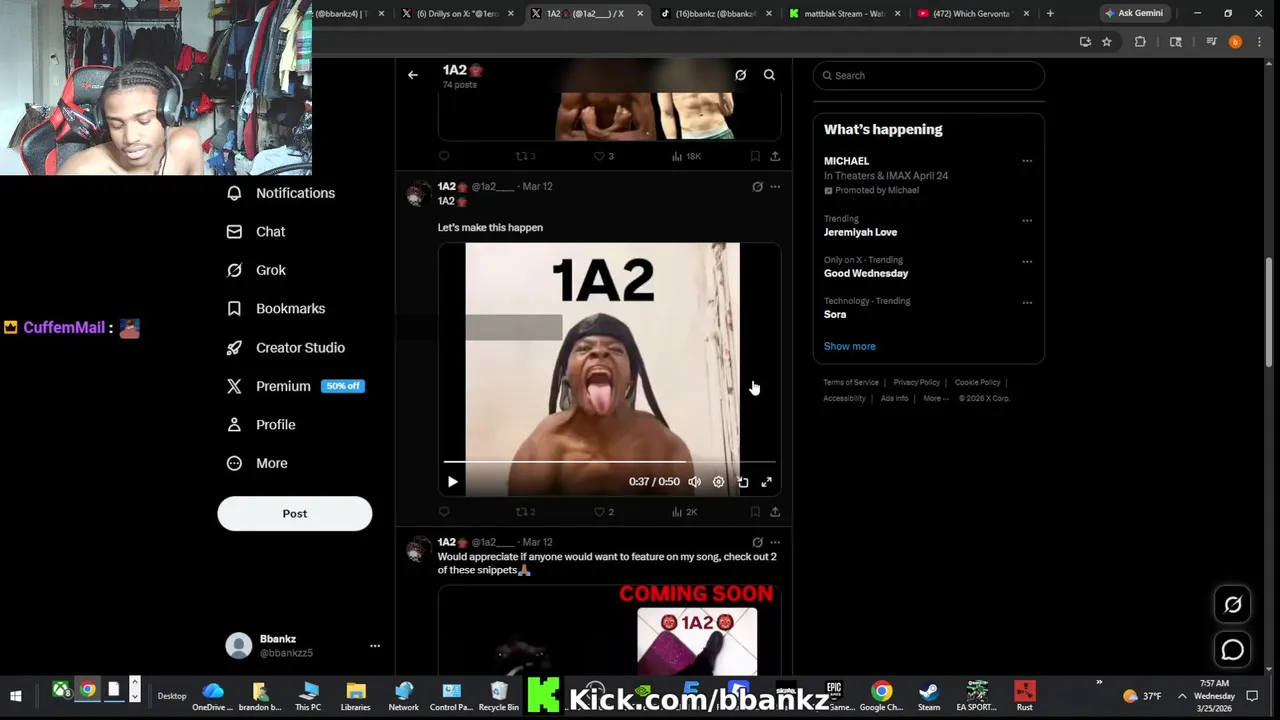This screenshot has height=720, width=1280.
Task: Expand the video to fullscreen
Action: pyautogui.click(x=766, y=482)
